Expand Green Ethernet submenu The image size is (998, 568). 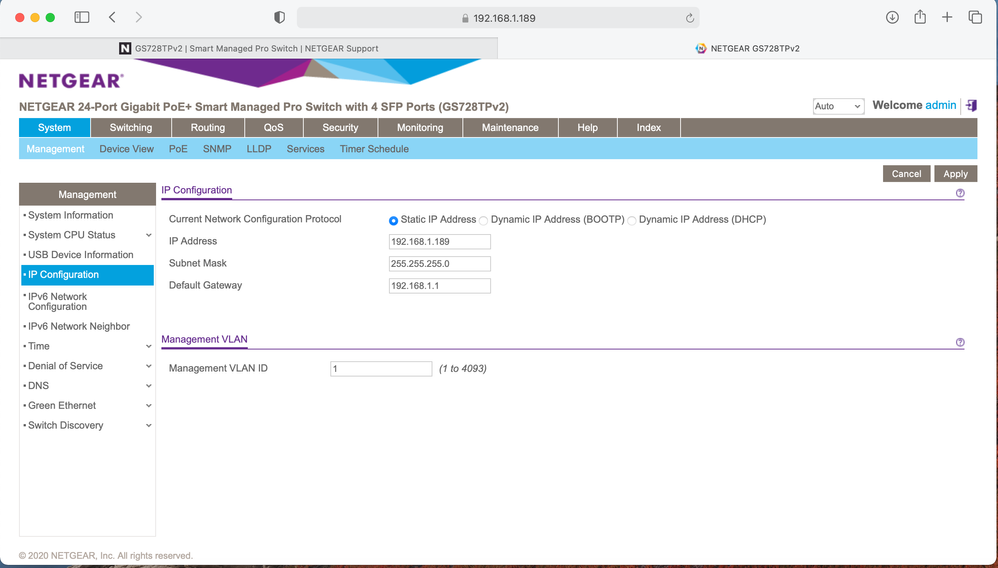[x=148, y=406]
